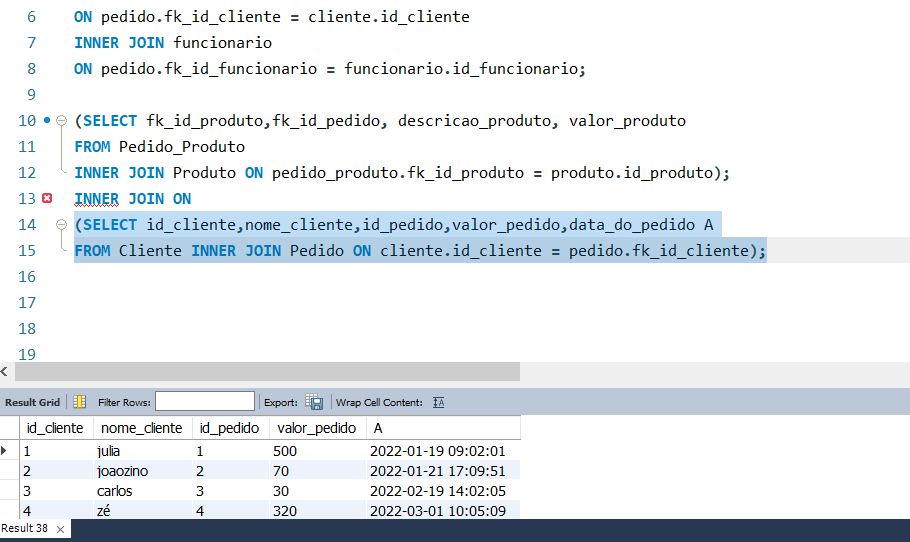Sort by id_cliente column header

pos(56,428)
